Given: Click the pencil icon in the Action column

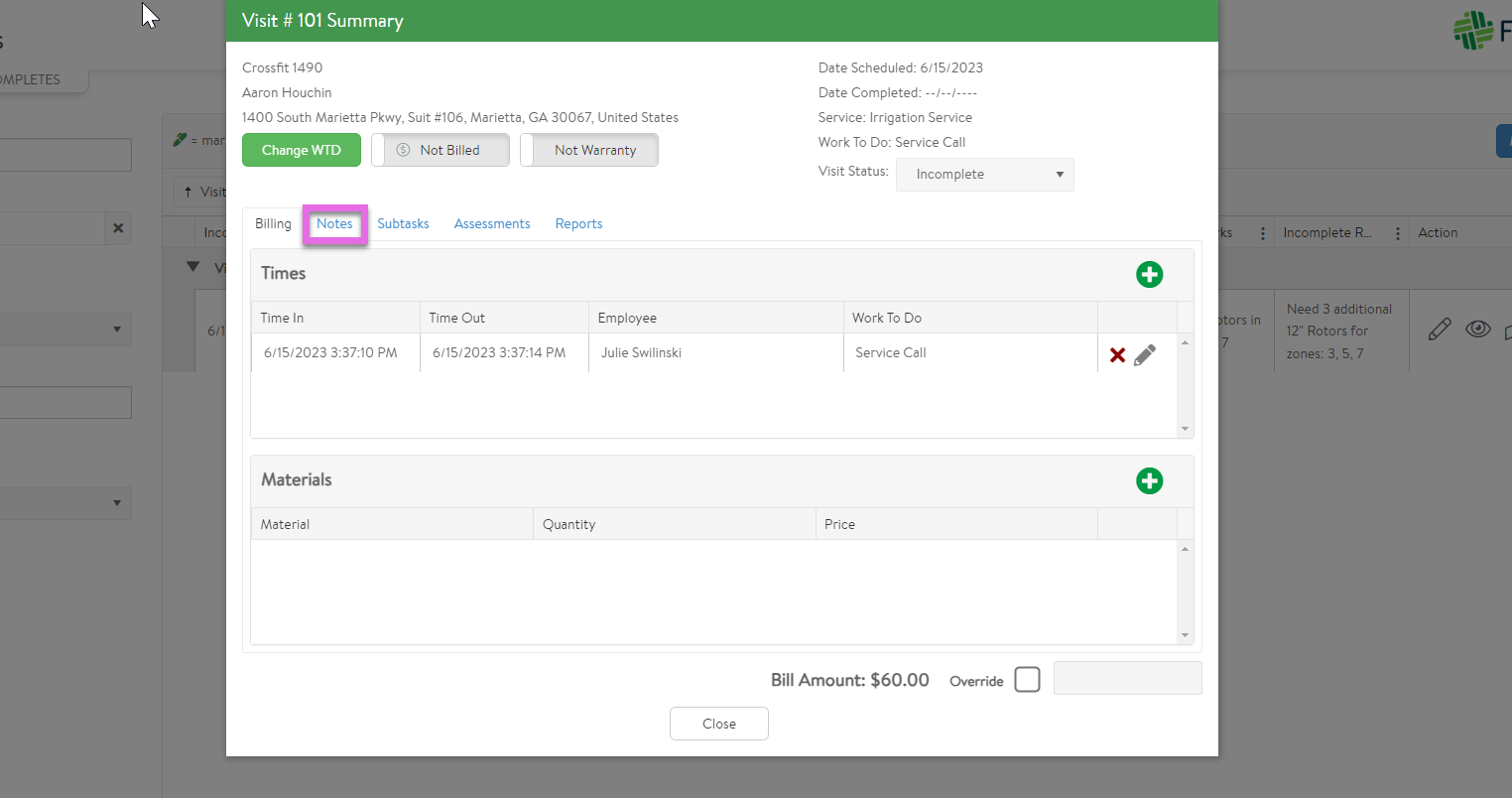Looking at the screenshot, I should tap(1439, 330).
